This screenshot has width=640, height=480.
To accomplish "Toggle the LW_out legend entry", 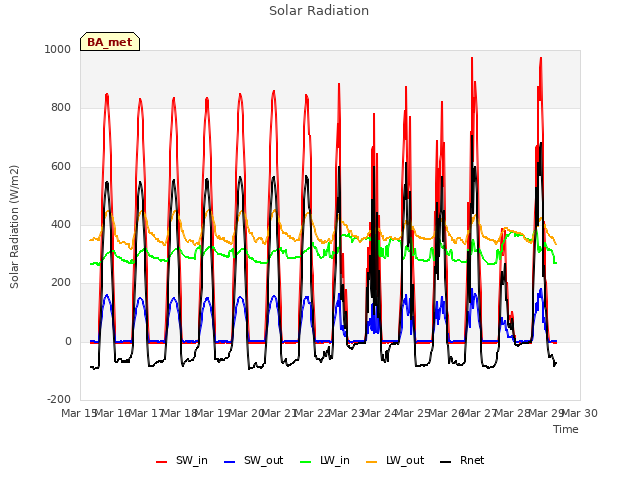I will coord(395,461).
